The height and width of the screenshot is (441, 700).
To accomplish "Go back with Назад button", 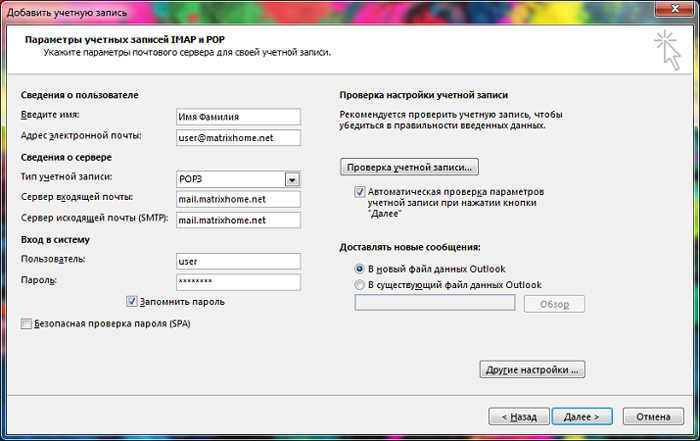I will tap(519, 416).
